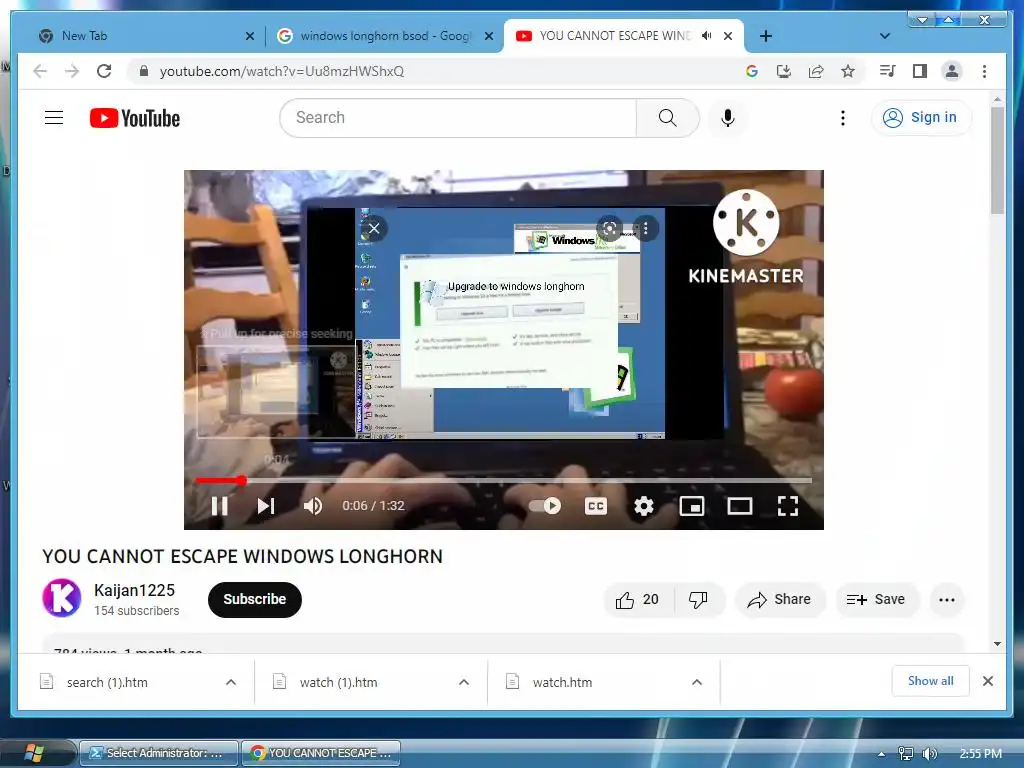
Task: Dislike this video
Action: point(698,600)
